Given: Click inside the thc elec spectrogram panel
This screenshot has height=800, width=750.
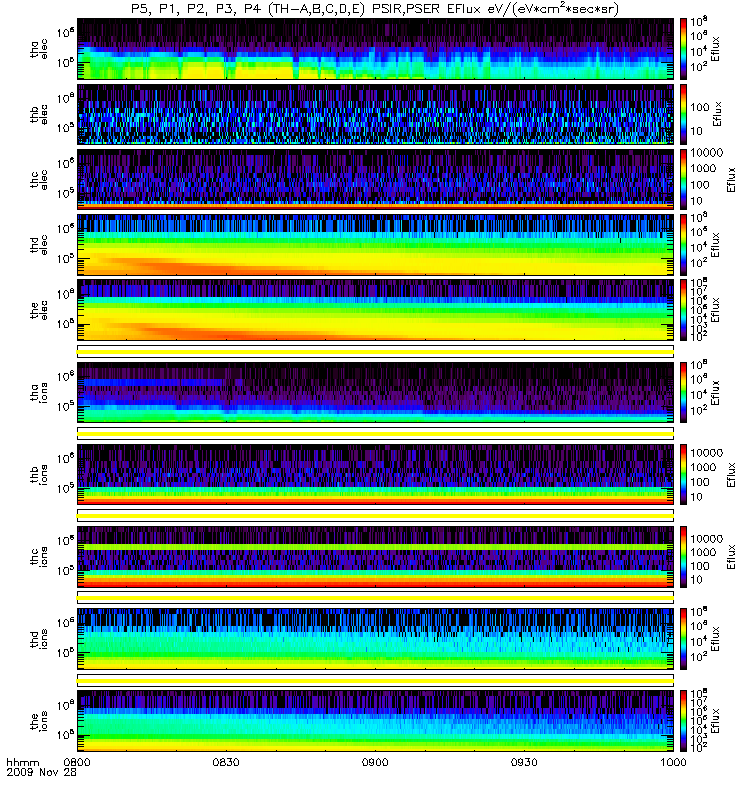Looking at the screenshot, I should pyautogui.click(x=376, y=179).
